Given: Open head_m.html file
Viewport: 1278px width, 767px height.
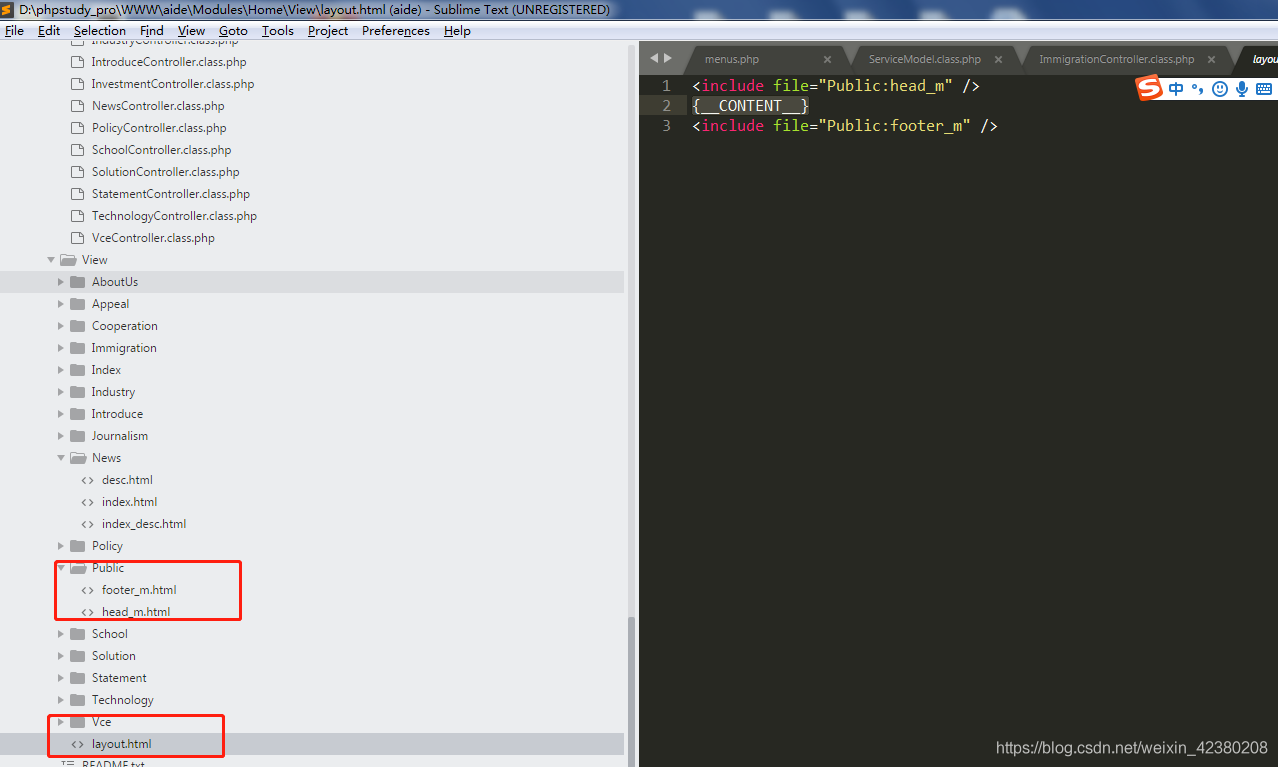Looking at the screenshot, I should tap(136, 612).
